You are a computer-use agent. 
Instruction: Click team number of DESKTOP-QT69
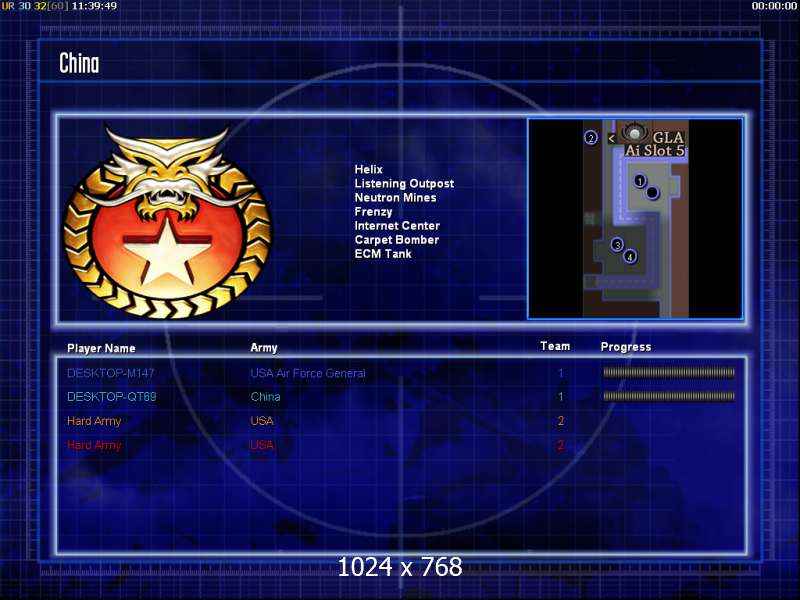[561, 396]
